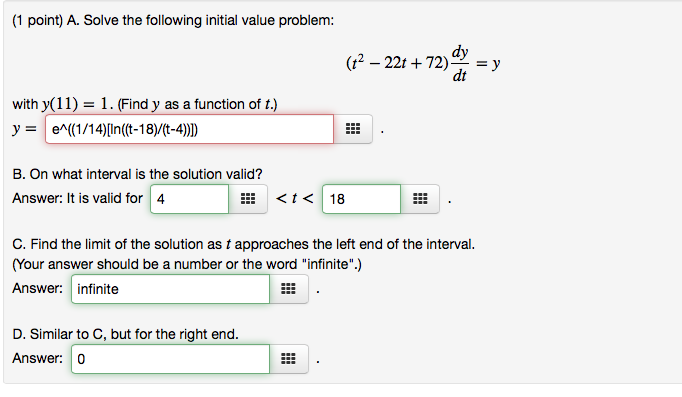Open equation editor beside the infinite answer
The height and width of the screenshot is (397, 682).
pos(288,289)
